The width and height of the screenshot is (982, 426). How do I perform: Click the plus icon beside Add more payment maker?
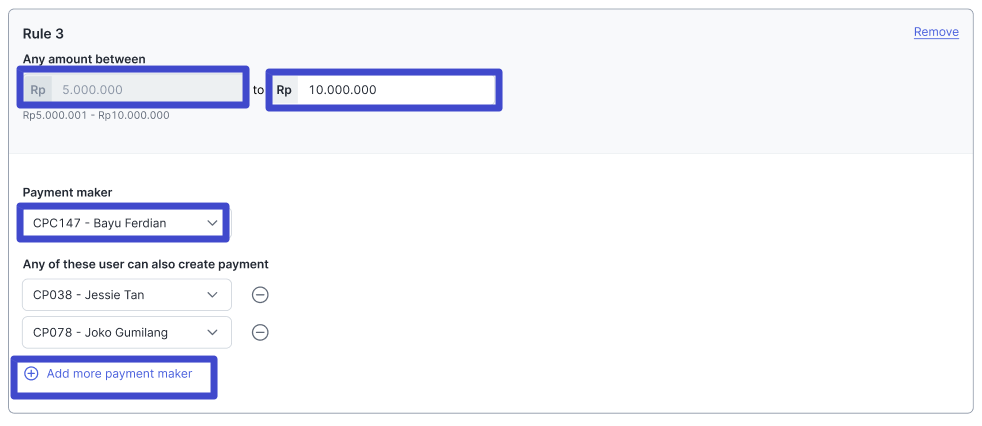[31, 374]
